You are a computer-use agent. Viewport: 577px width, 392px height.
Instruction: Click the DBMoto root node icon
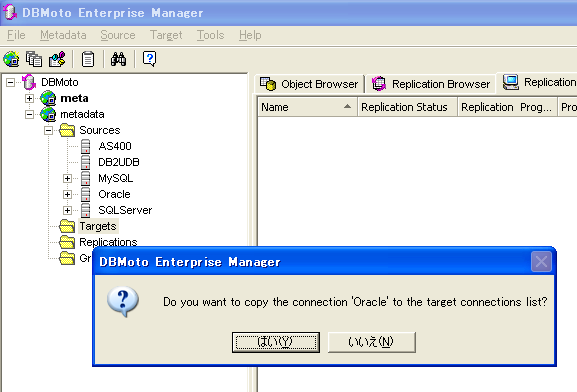click(29, 82)
